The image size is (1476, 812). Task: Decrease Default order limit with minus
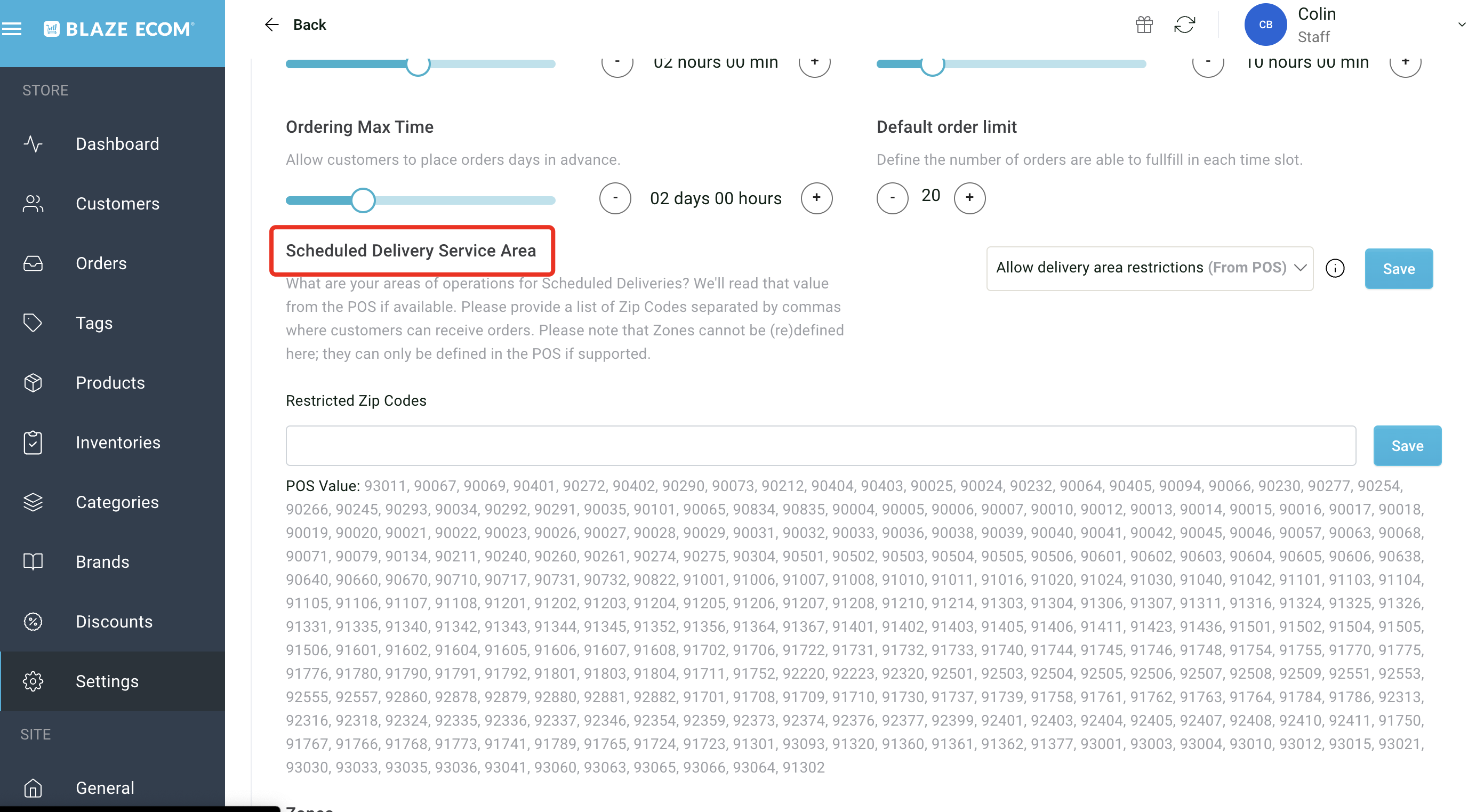[892, 198]
